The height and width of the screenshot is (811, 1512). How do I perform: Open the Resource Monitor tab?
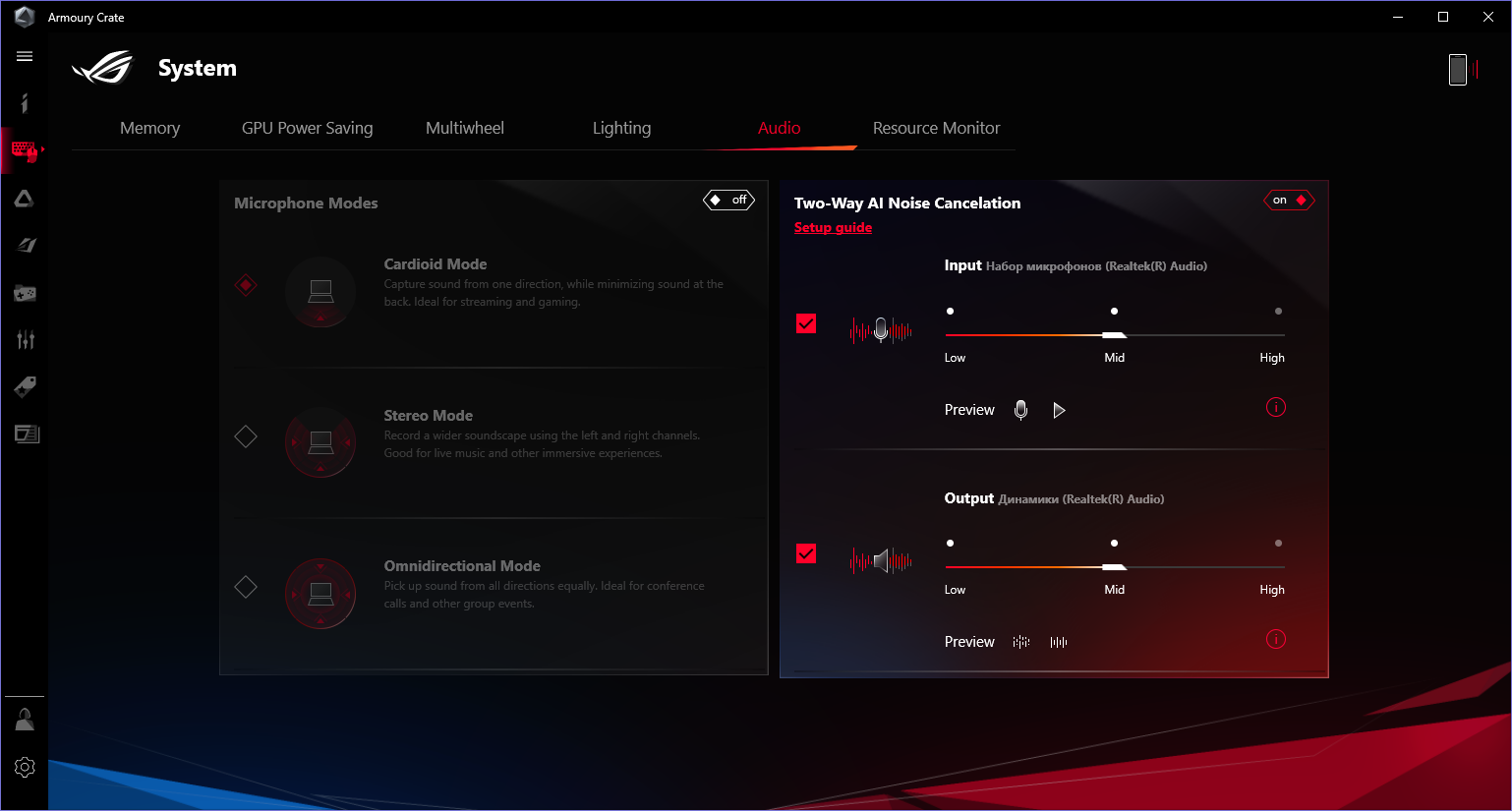click(x=937, y=128)
